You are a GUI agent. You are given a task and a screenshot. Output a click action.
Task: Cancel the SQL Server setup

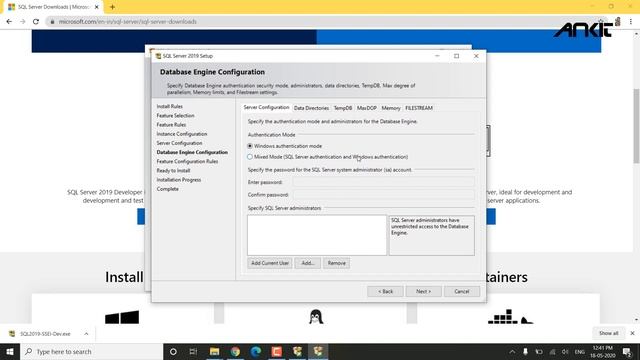click(462, 291)
